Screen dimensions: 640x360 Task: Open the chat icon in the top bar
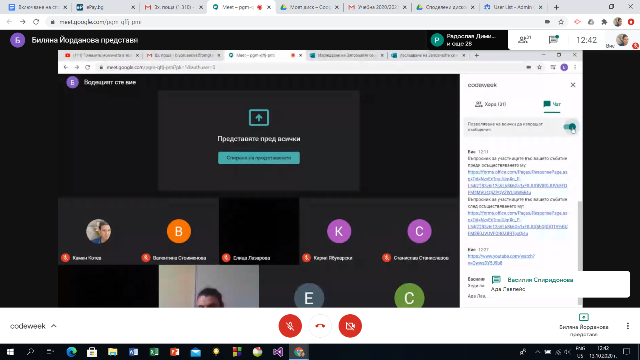[554, 40]
